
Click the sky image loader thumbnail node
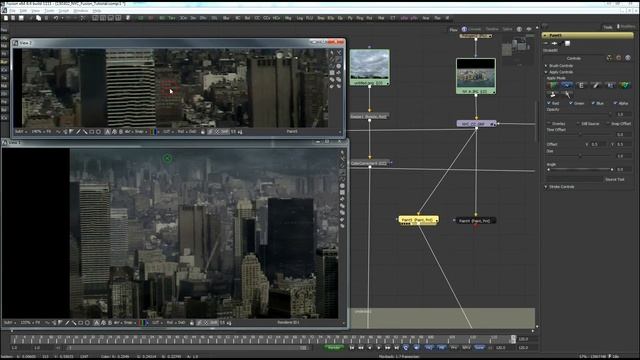coord(370,67)
